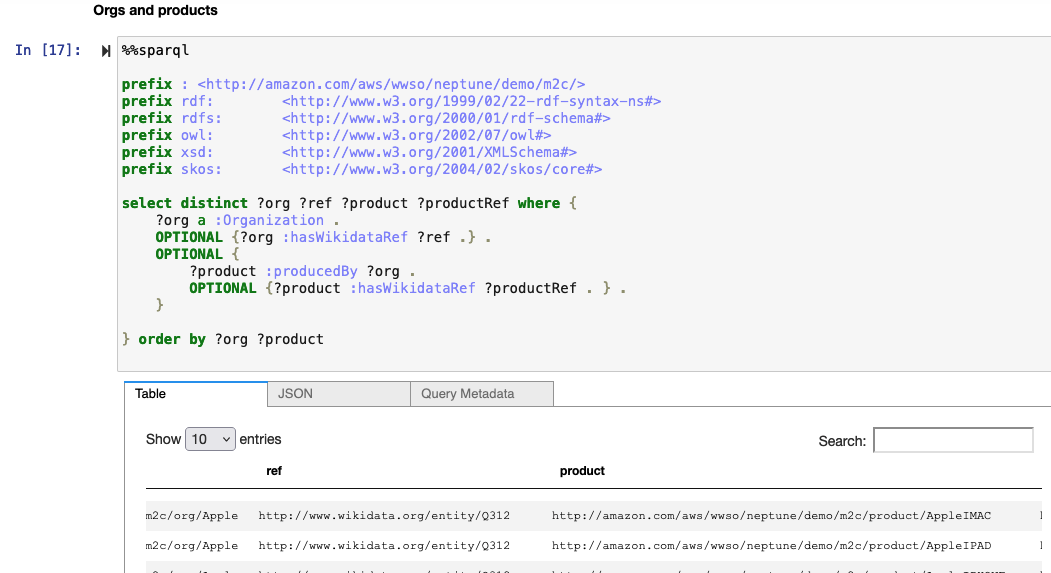
Task: Click the ':Organization' class in the query
Action: (x=269, y=220)
